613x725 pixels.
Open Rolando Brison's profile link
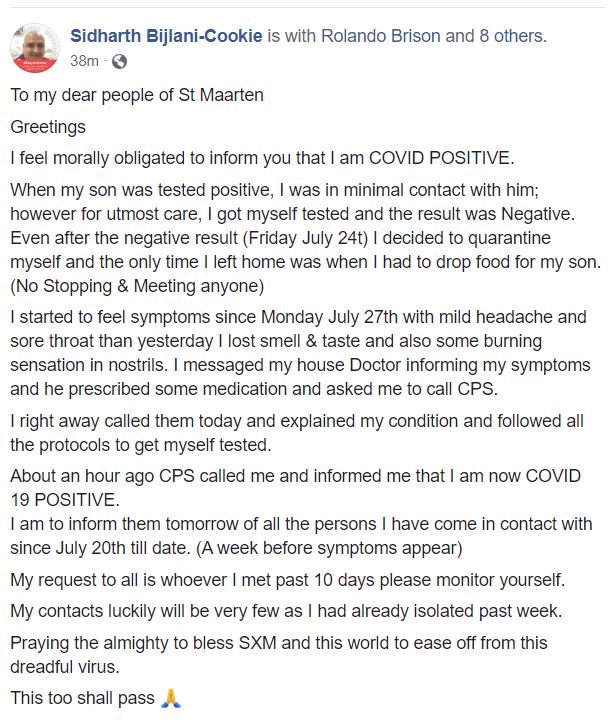380,36
